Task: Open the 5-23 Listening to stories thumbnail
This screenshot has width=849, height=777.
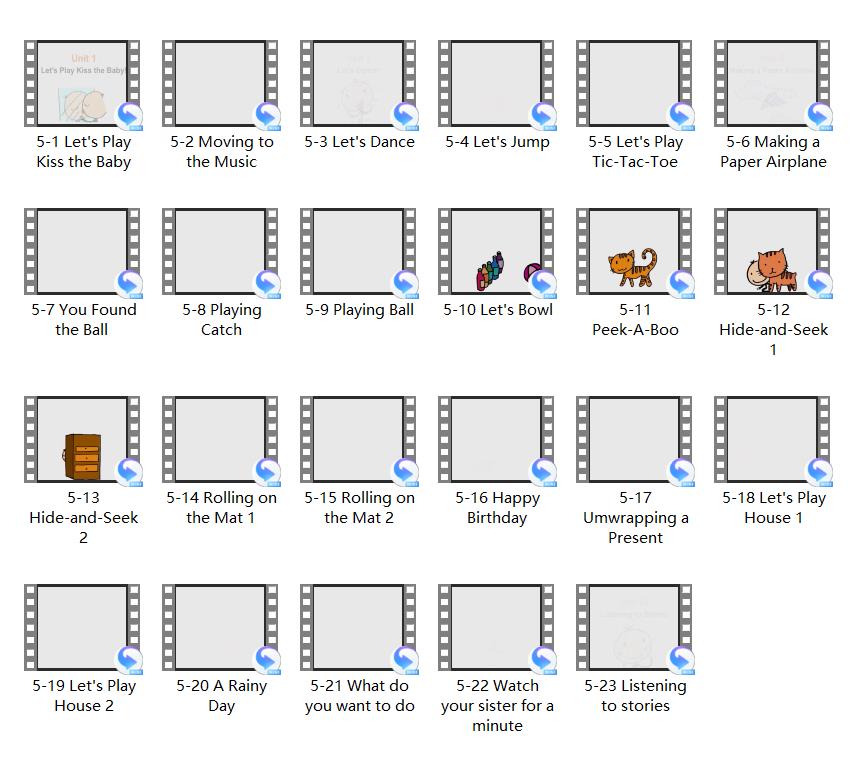Action: click(x=635, y=629)
